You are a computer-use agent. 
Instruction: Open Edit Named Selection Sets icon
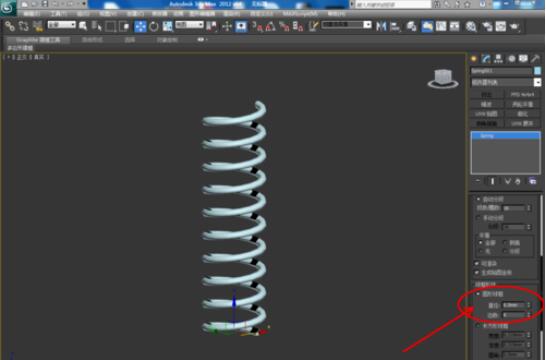click(313, 26)
